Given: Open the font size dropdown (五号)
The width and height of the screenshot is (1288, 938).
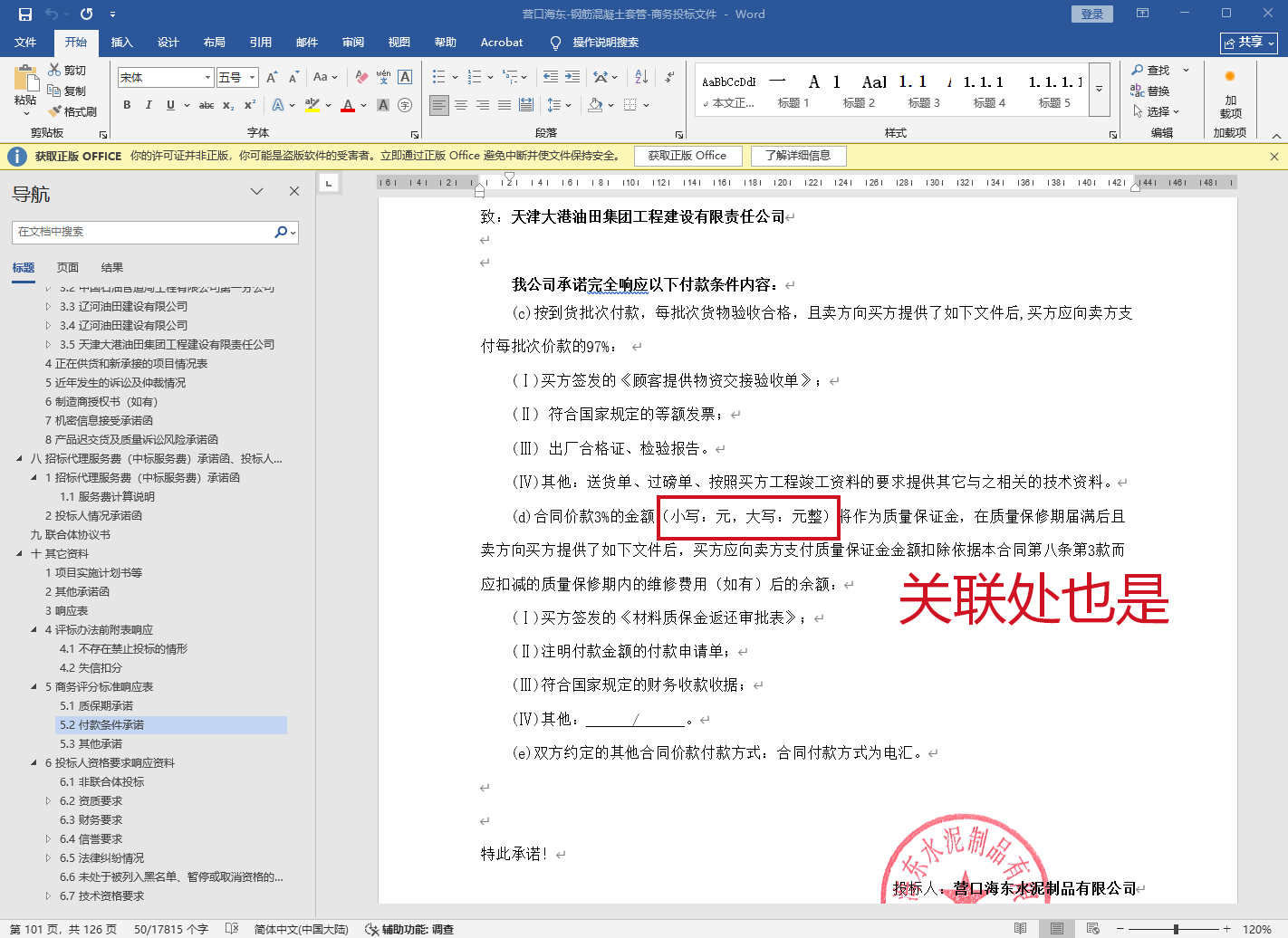Looking at the screenshot, I should [253, 78].
